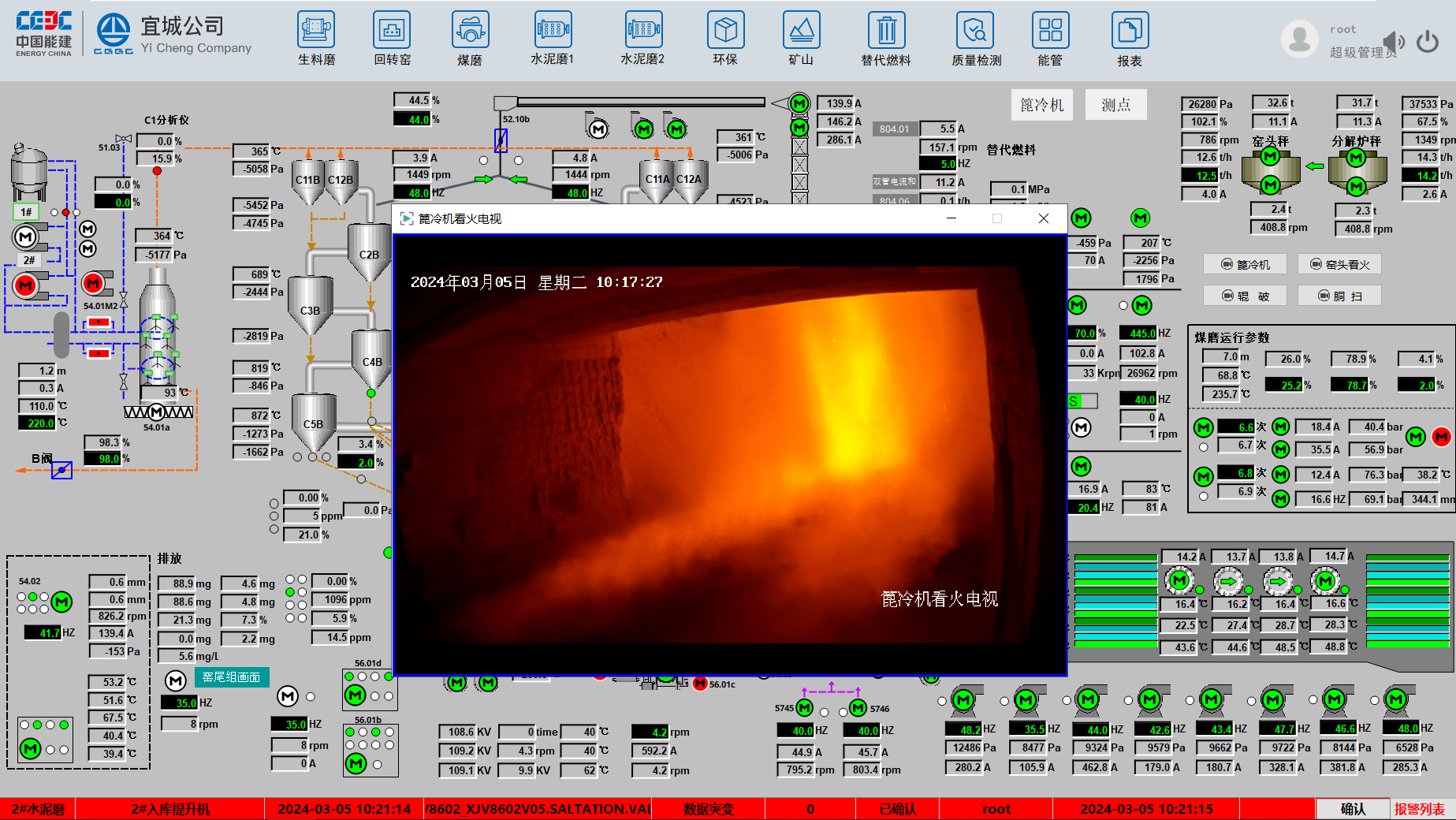1456x820 pixels.
Task: Open the 生料磨 raw mill page
Action: 316,39
